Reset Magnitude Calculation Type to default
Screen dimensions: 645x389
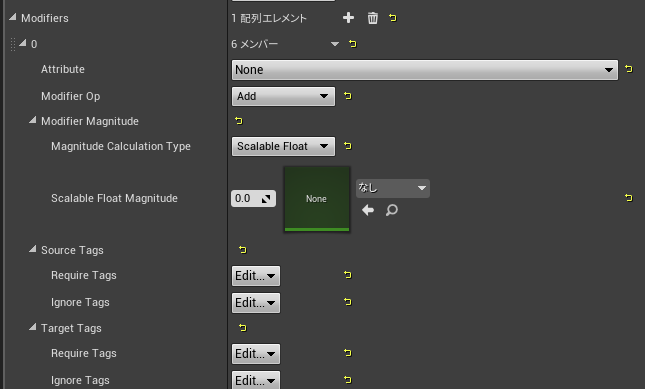pyautogui.click(x=348, y=146)
